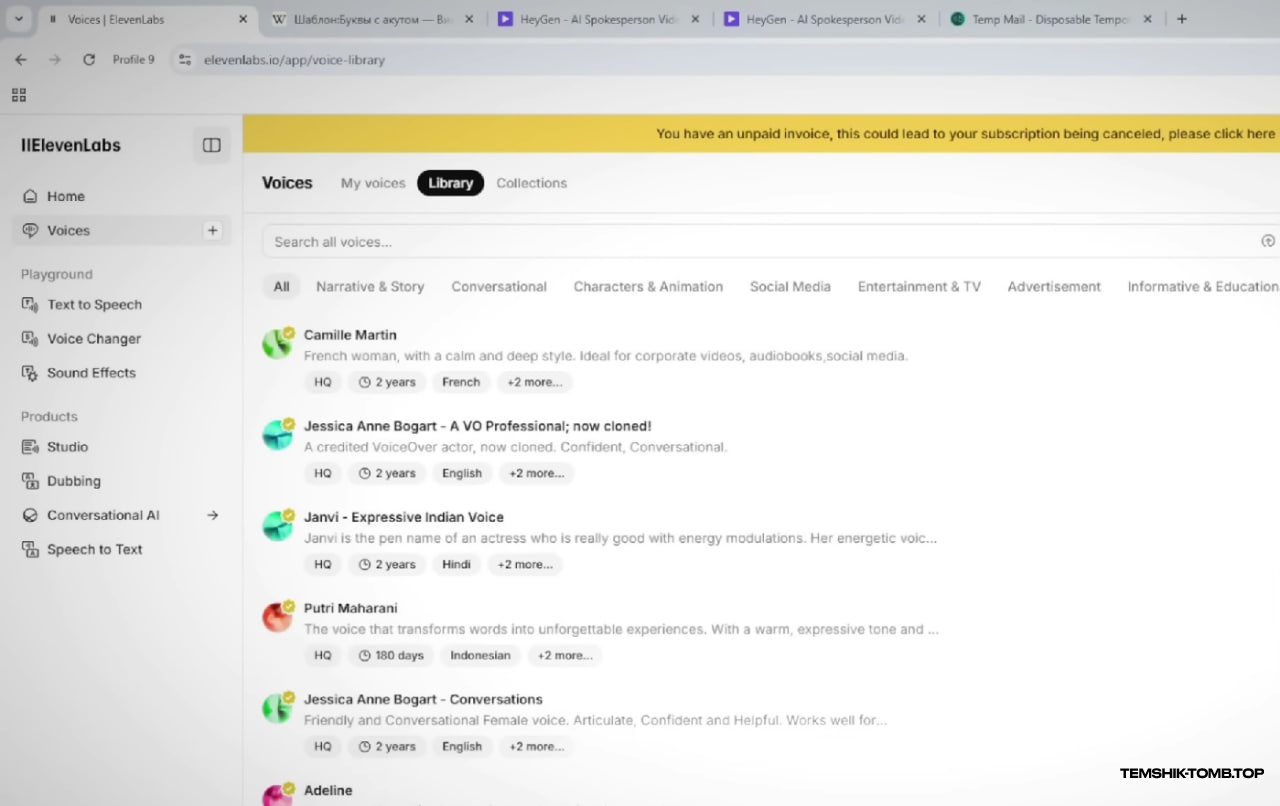Viewport: 1280px width, 806px height.
Task: Click the address bar URL
Action: [294, 60]
